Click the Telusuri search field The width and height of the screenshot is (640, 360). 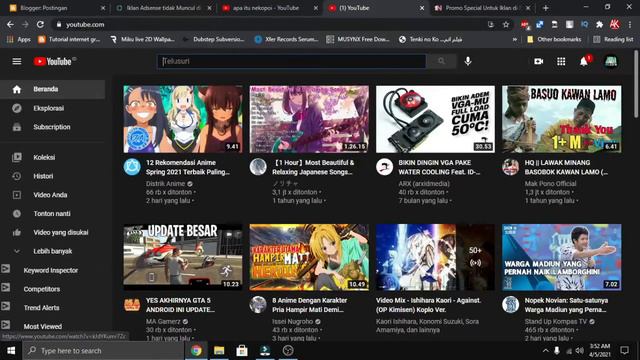291,61
